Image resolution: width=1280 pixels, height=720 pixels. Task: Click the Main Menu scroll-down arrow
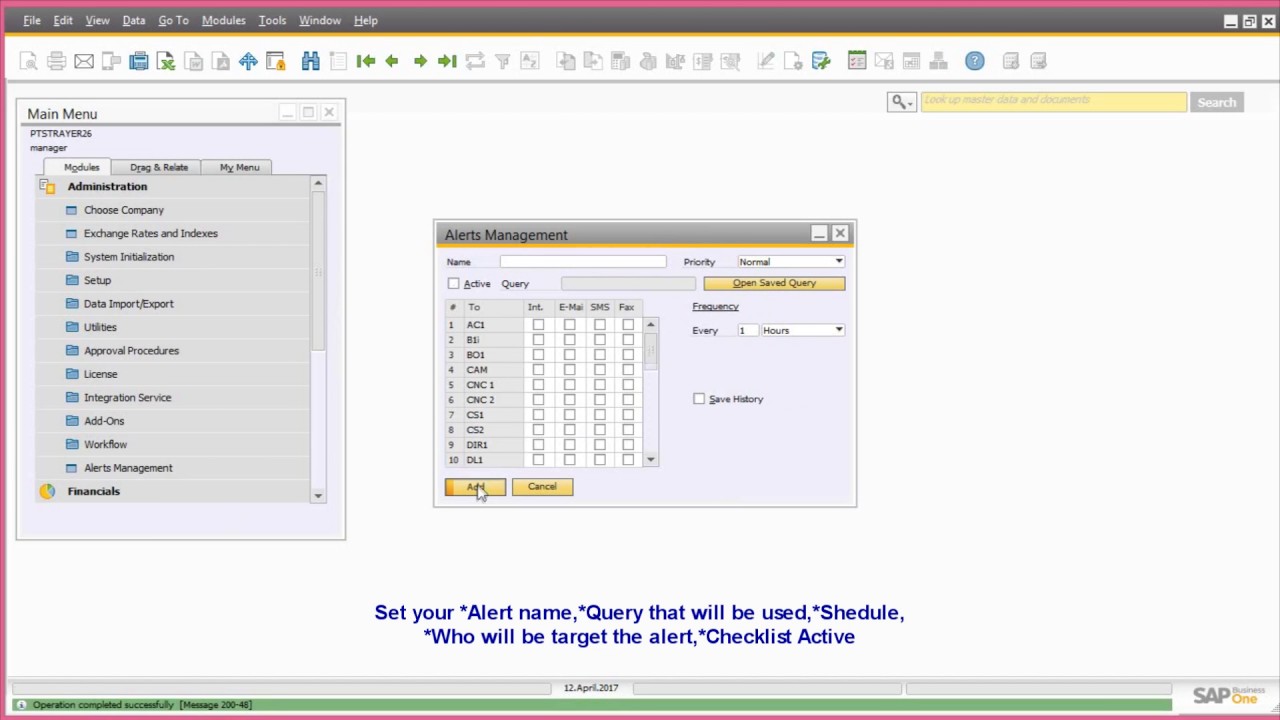318,496
